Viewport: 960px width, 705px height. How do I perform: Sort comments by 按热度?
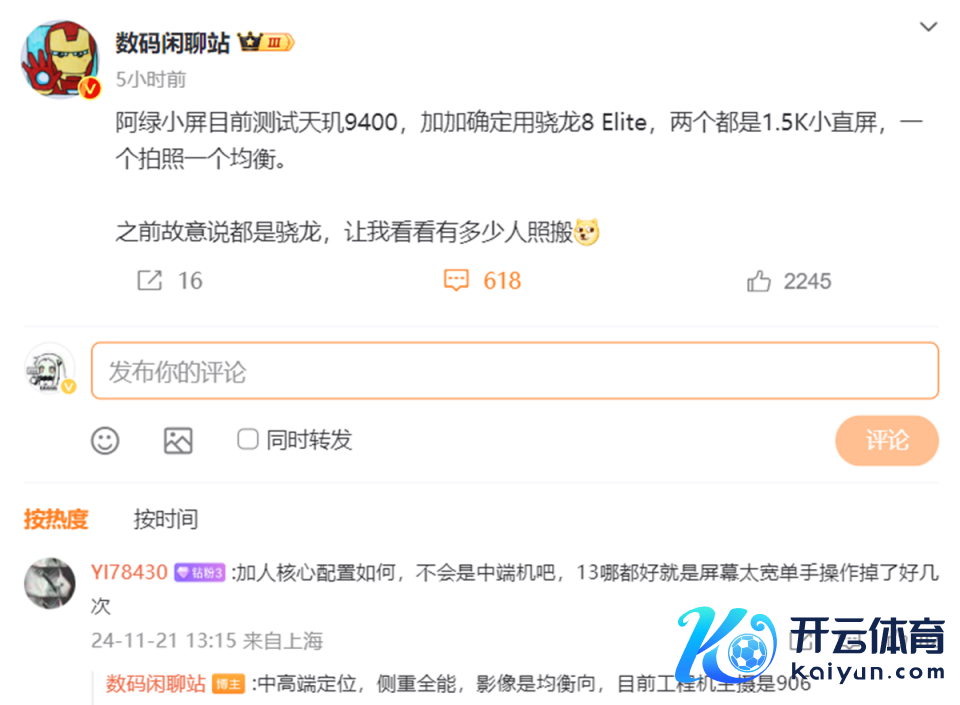tap(56, 519)
